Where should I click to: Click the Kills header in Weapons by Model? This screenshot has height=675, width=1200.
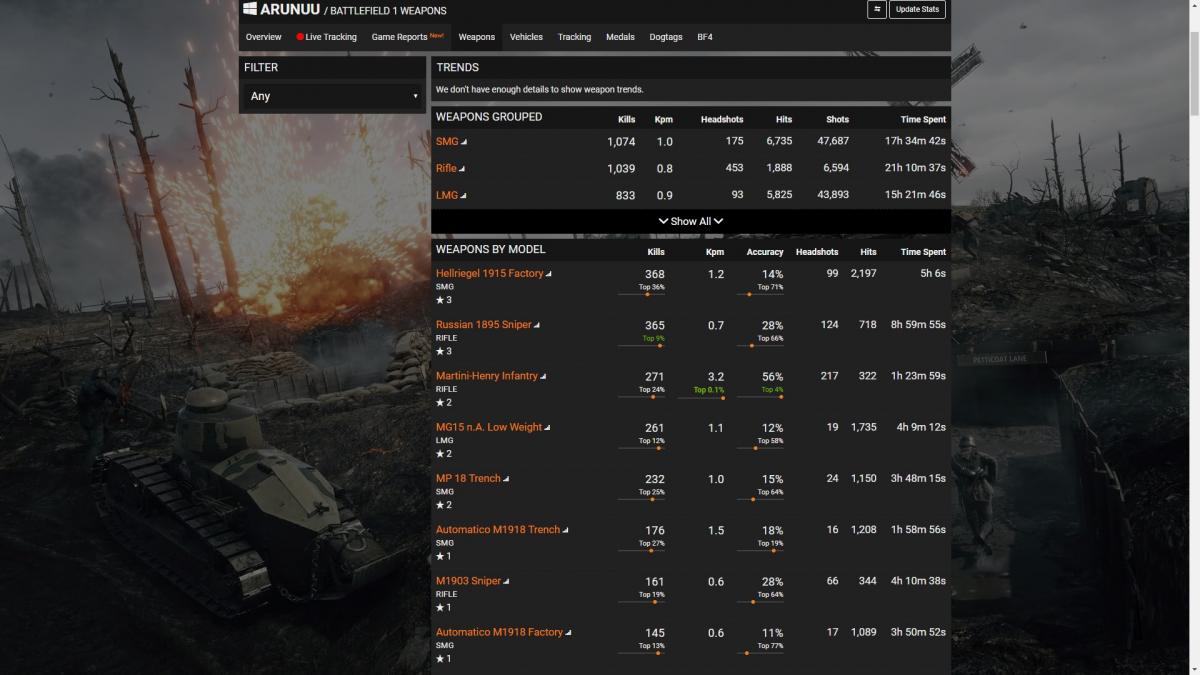(656, 252)
